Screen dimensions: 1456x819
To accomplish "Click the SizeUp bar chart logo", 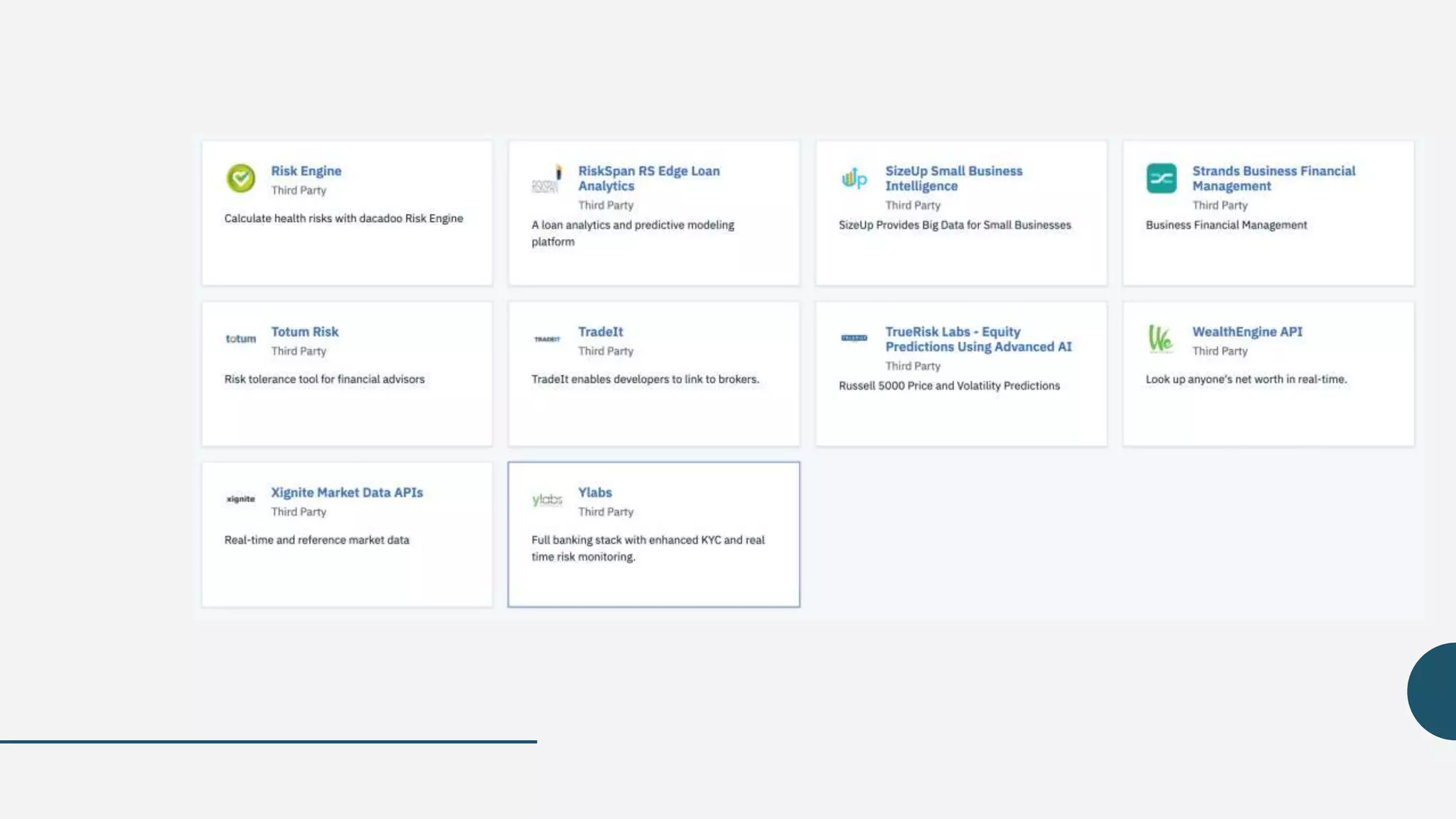I will pyautogui.click(x=854, y=178).
